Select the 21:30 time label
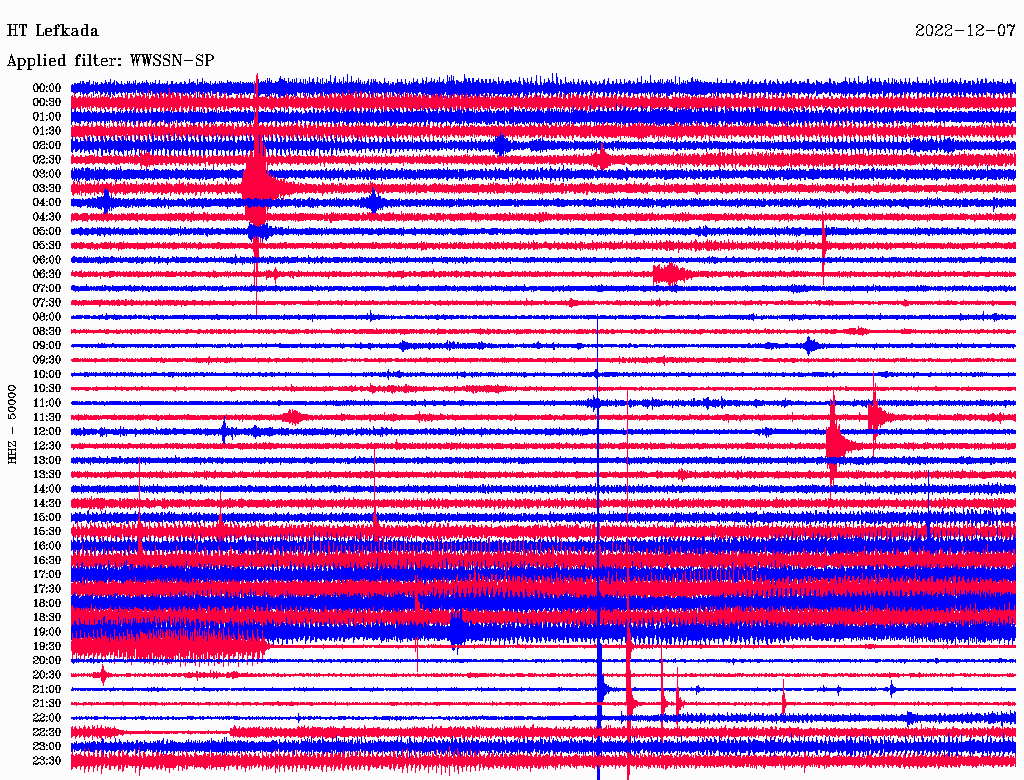This screenshot has height=780, width=1024. click(46, 704)
